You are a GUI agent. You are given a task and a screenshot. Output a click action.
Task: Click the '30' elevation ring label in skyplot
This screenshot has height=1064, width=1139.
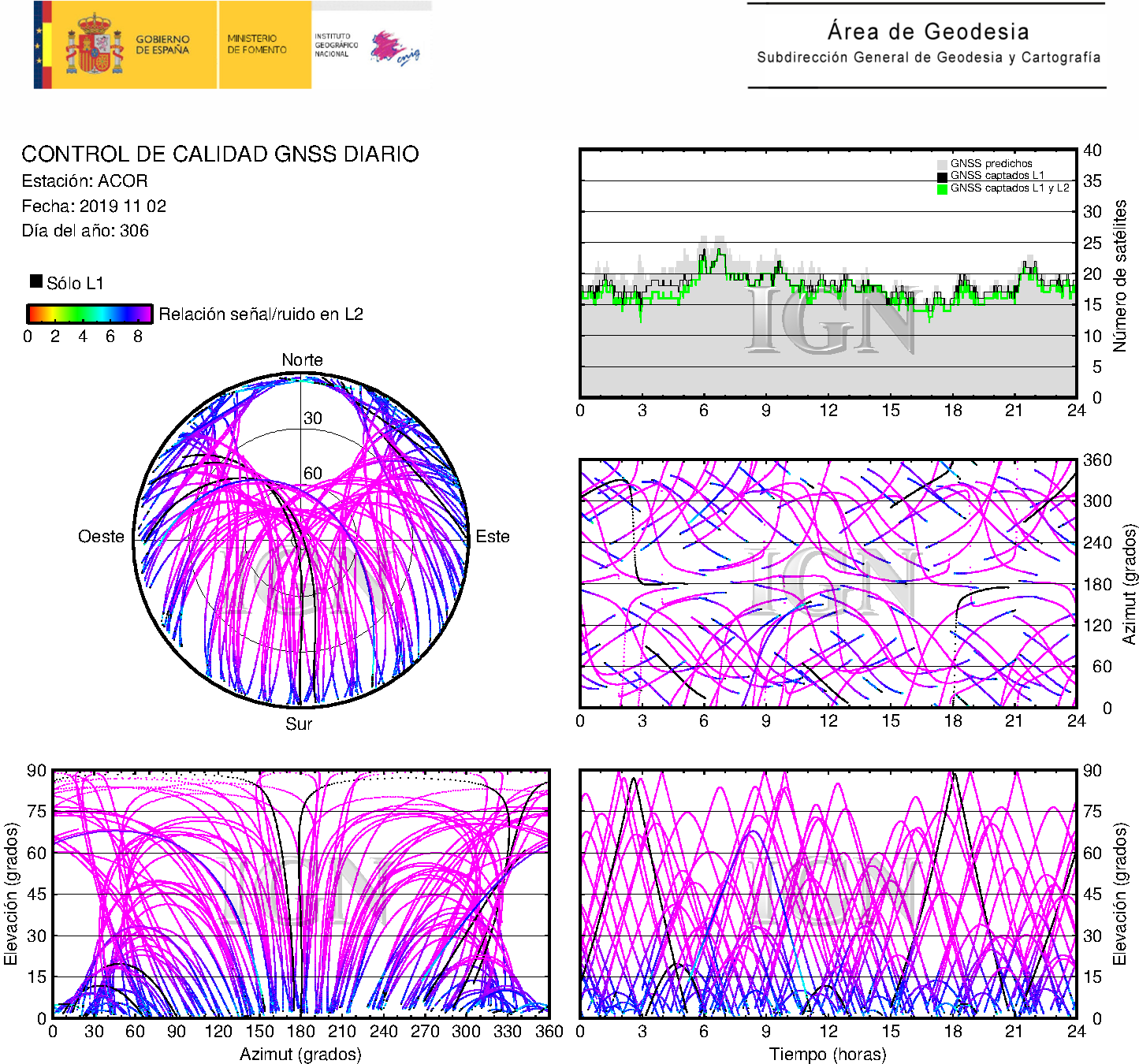[x=313, y=419]
